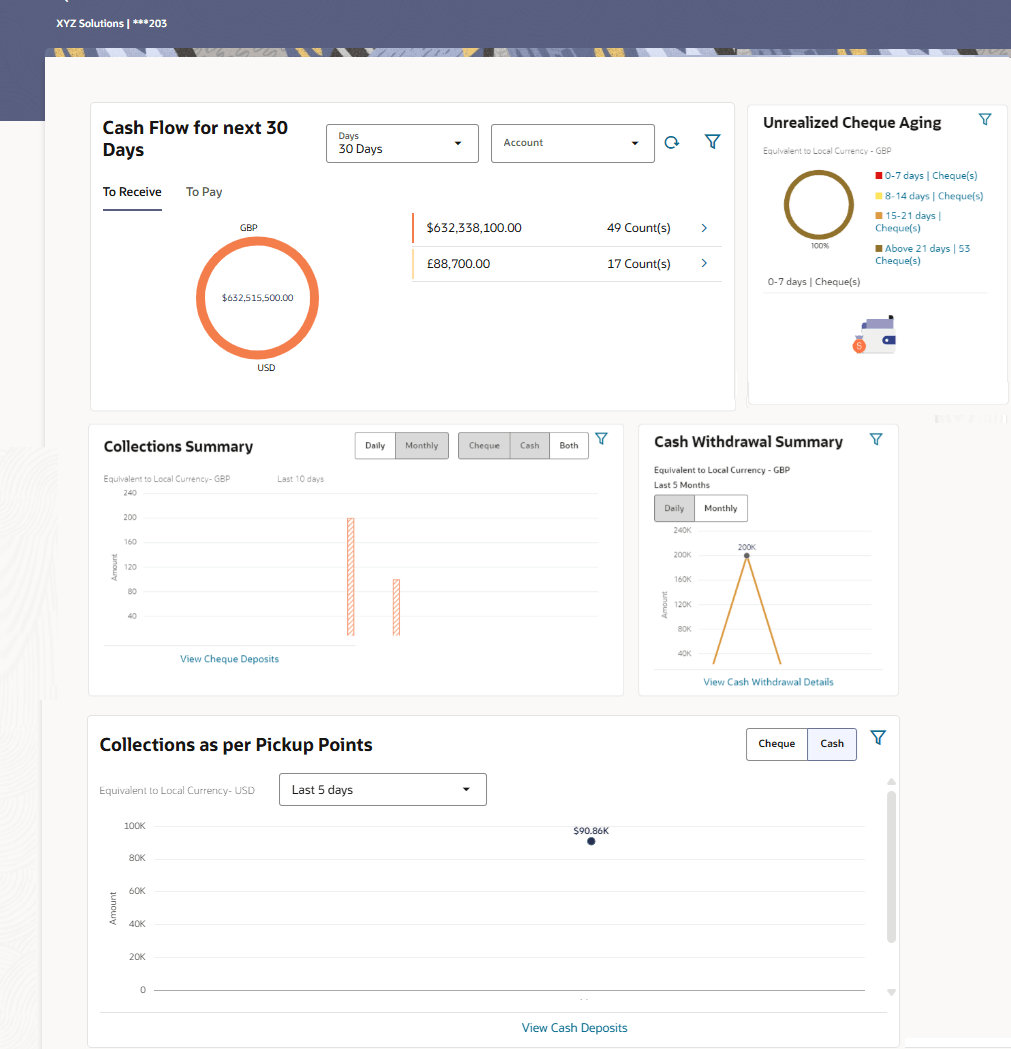Select Monthly in Collections Summary

(x=422, y=446)
